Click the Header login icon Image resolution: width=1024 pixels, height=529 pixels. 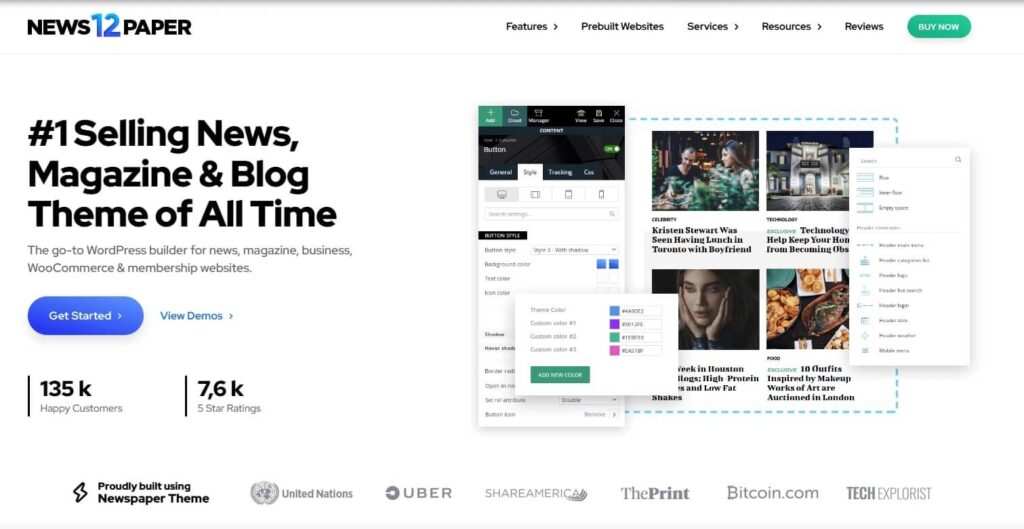[x=865, y=306]
